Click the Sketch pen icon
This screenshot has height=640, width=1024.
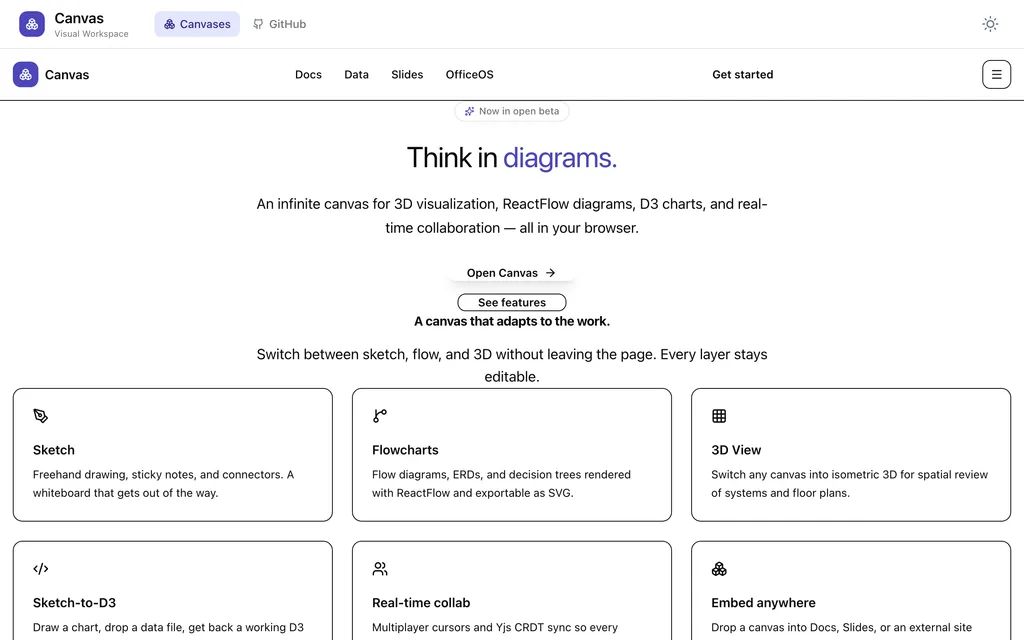pyautogui.click(x=40, y=416)
